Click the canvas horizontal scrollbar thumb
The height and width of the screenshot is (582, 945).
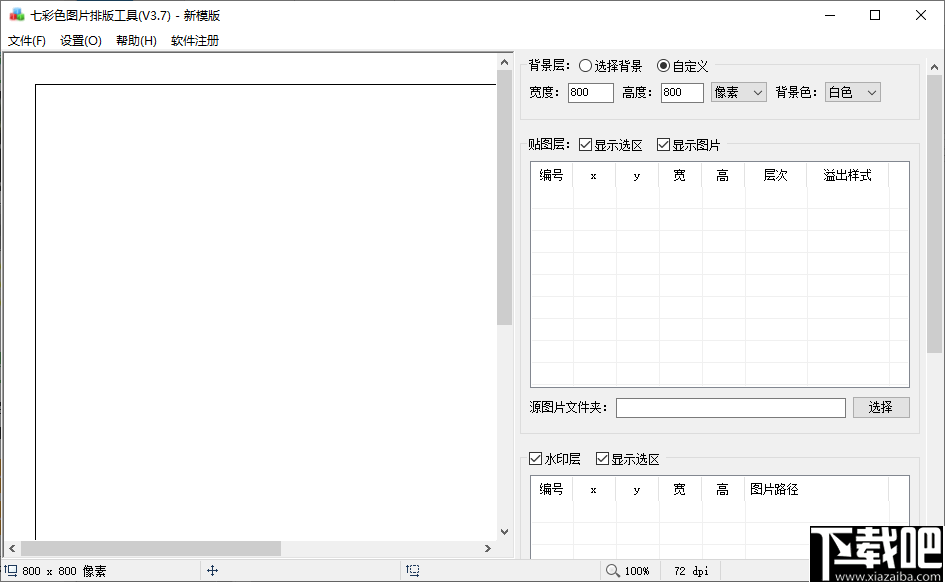151,548
